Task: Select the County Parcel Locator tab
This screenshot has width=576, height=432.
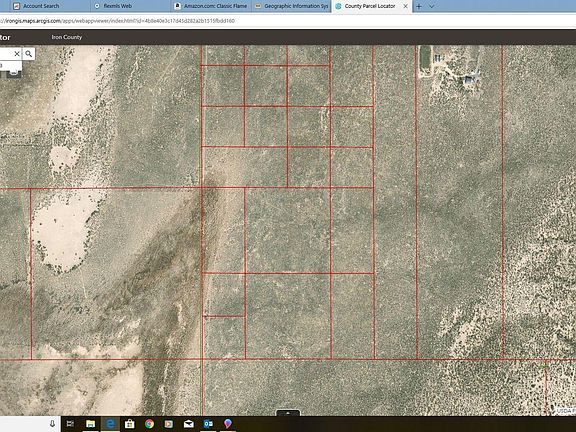Action: [370, 6]
